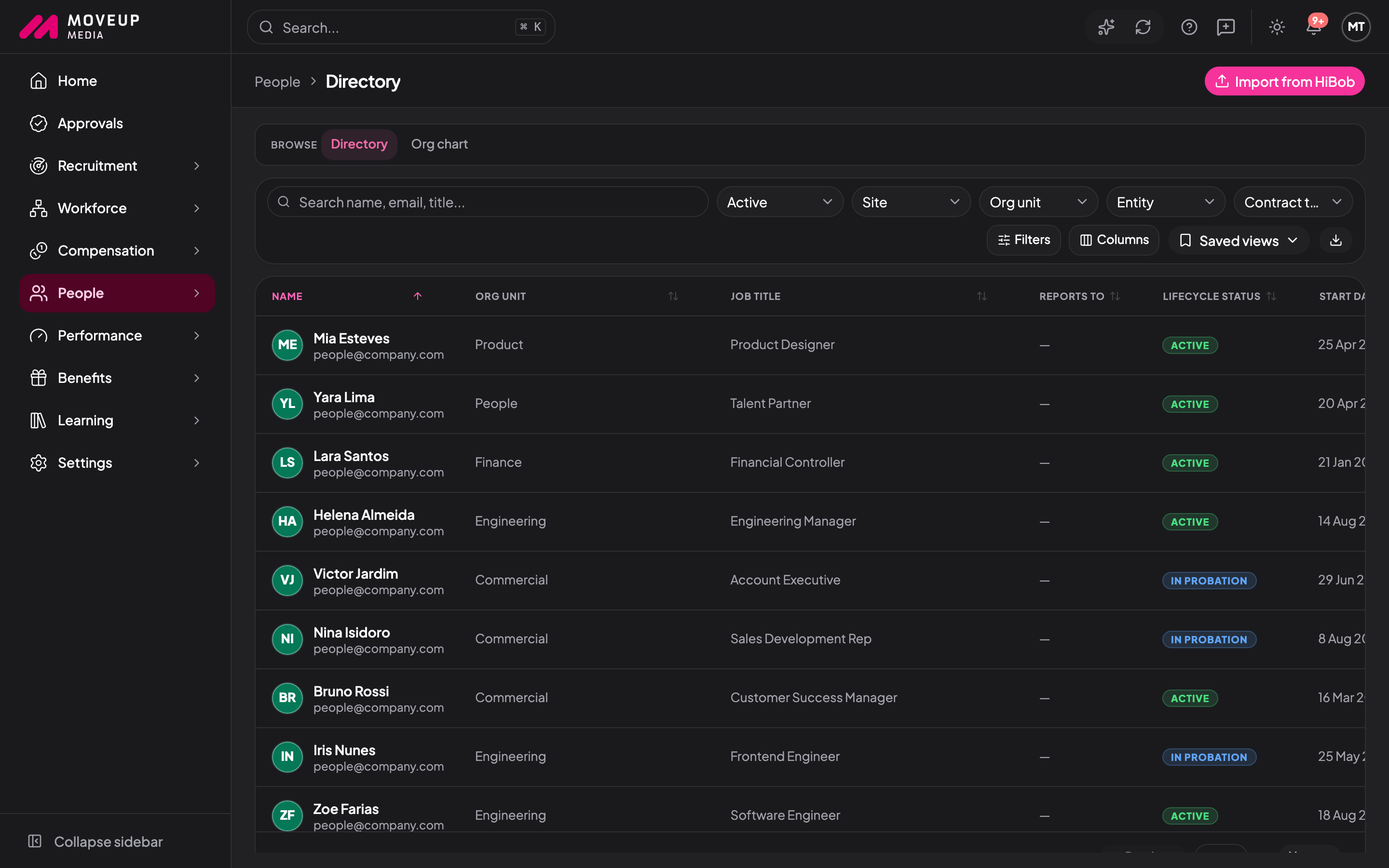The height and width of the screenshot is (868, 1389).
Task: Expand Compensation sidebar section
Action: pyautogui.click(x=117, y=251)
